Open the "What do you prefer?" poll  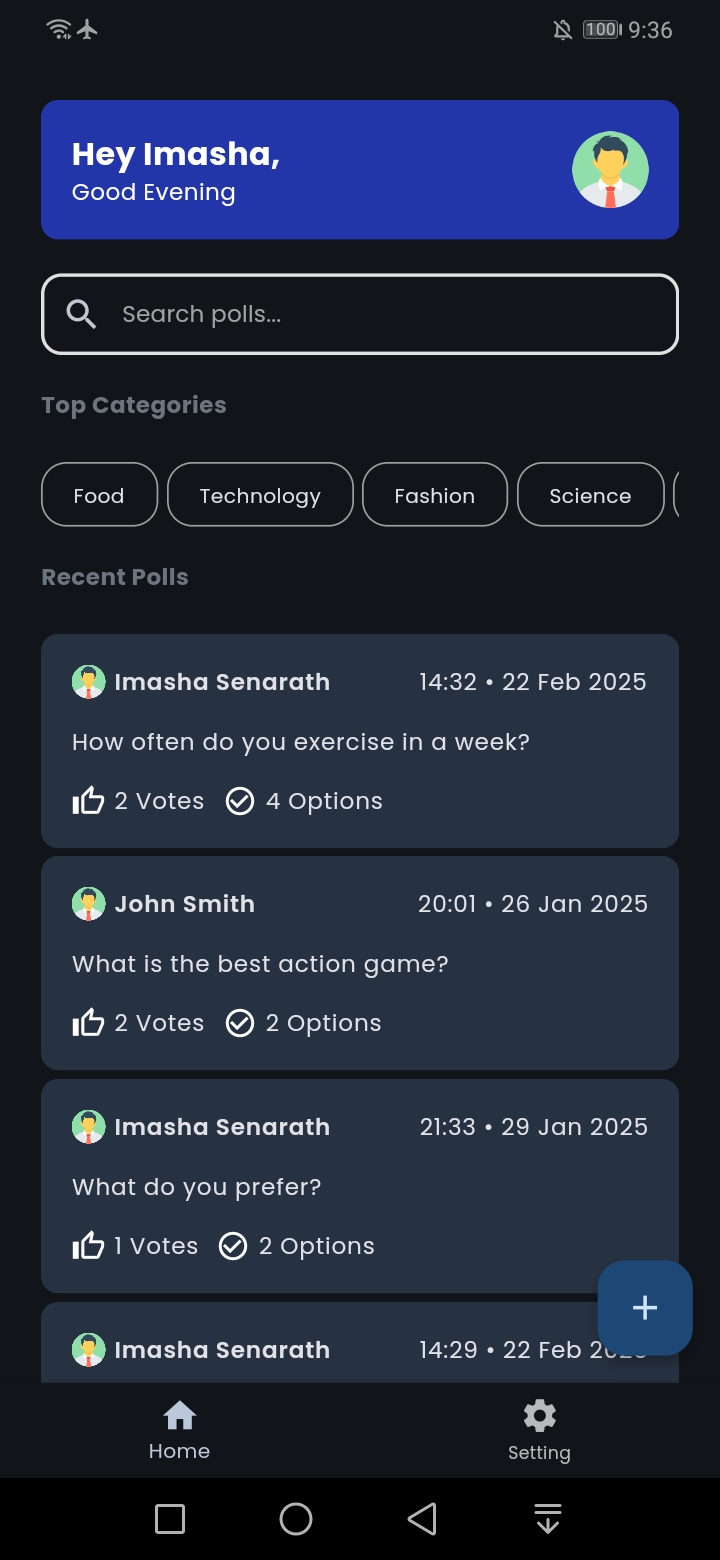point(197,1188)
